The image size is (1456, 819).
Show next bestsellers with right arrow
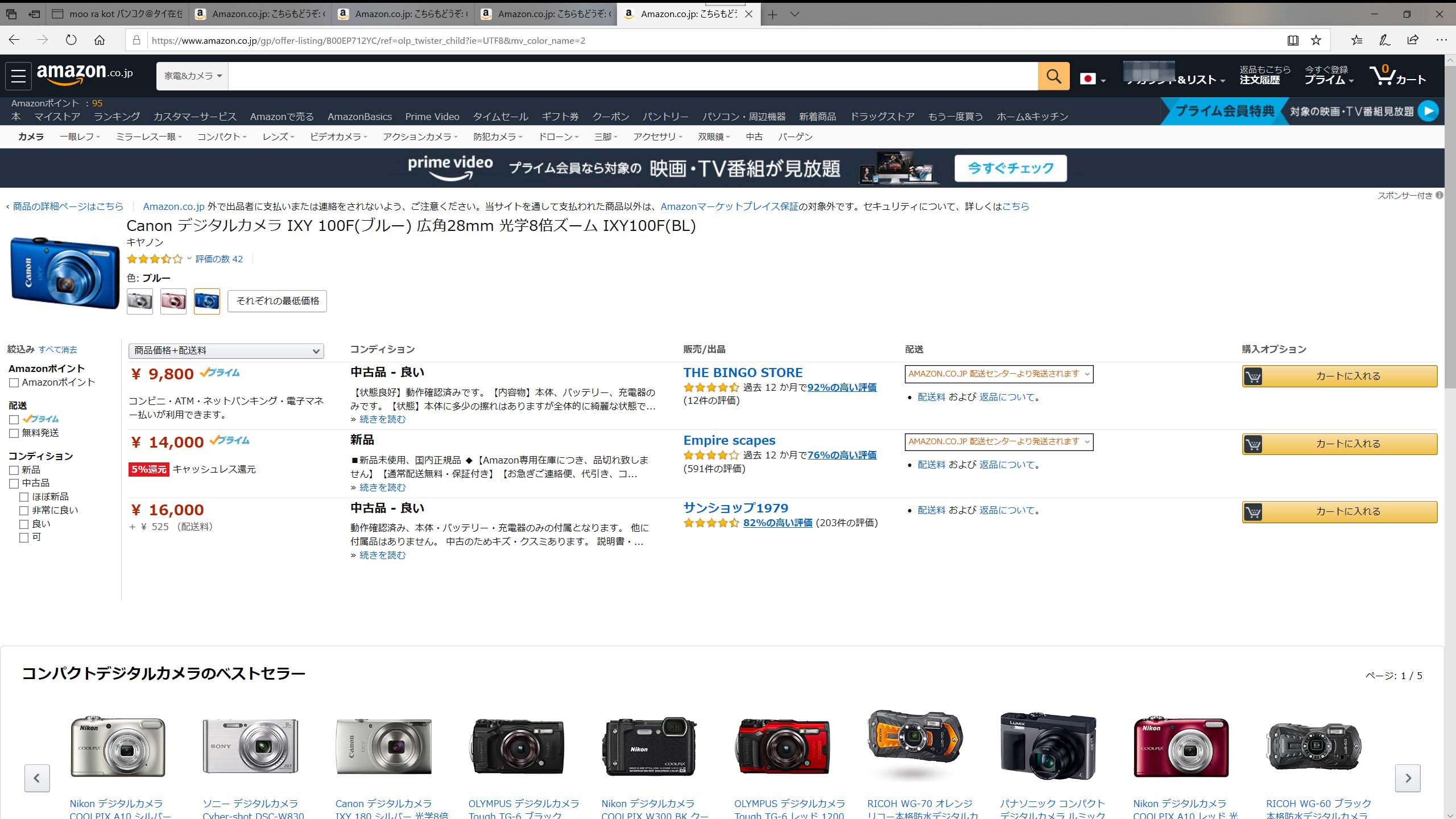click(x=1408, y=777)
